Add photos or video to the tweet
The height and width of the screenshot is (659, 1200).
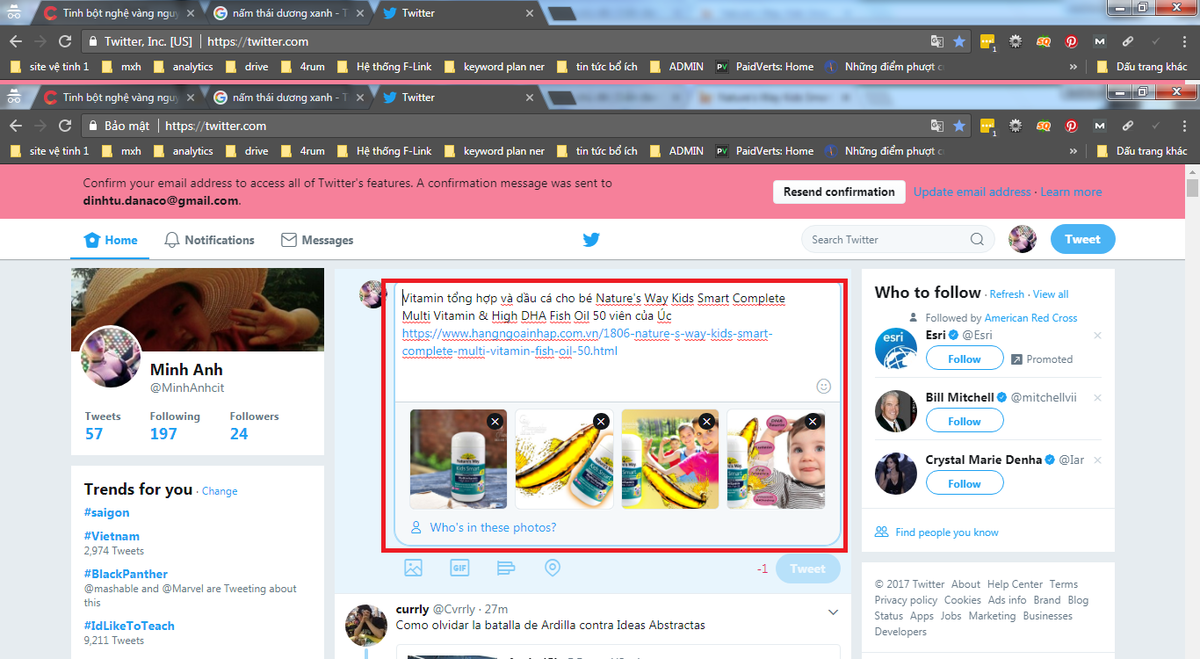click(413, 568)
